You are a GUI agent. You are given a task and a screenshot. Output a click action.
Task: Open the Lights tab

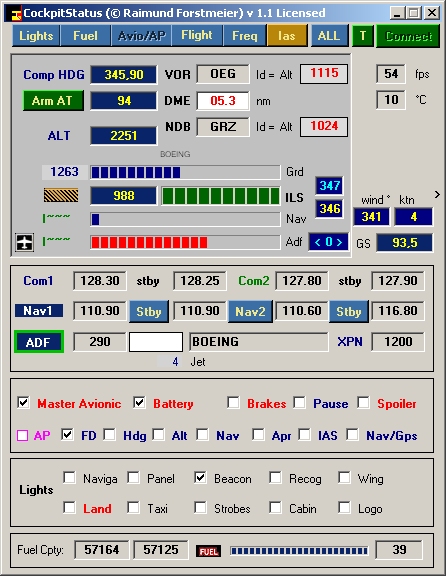pos(36,36)
